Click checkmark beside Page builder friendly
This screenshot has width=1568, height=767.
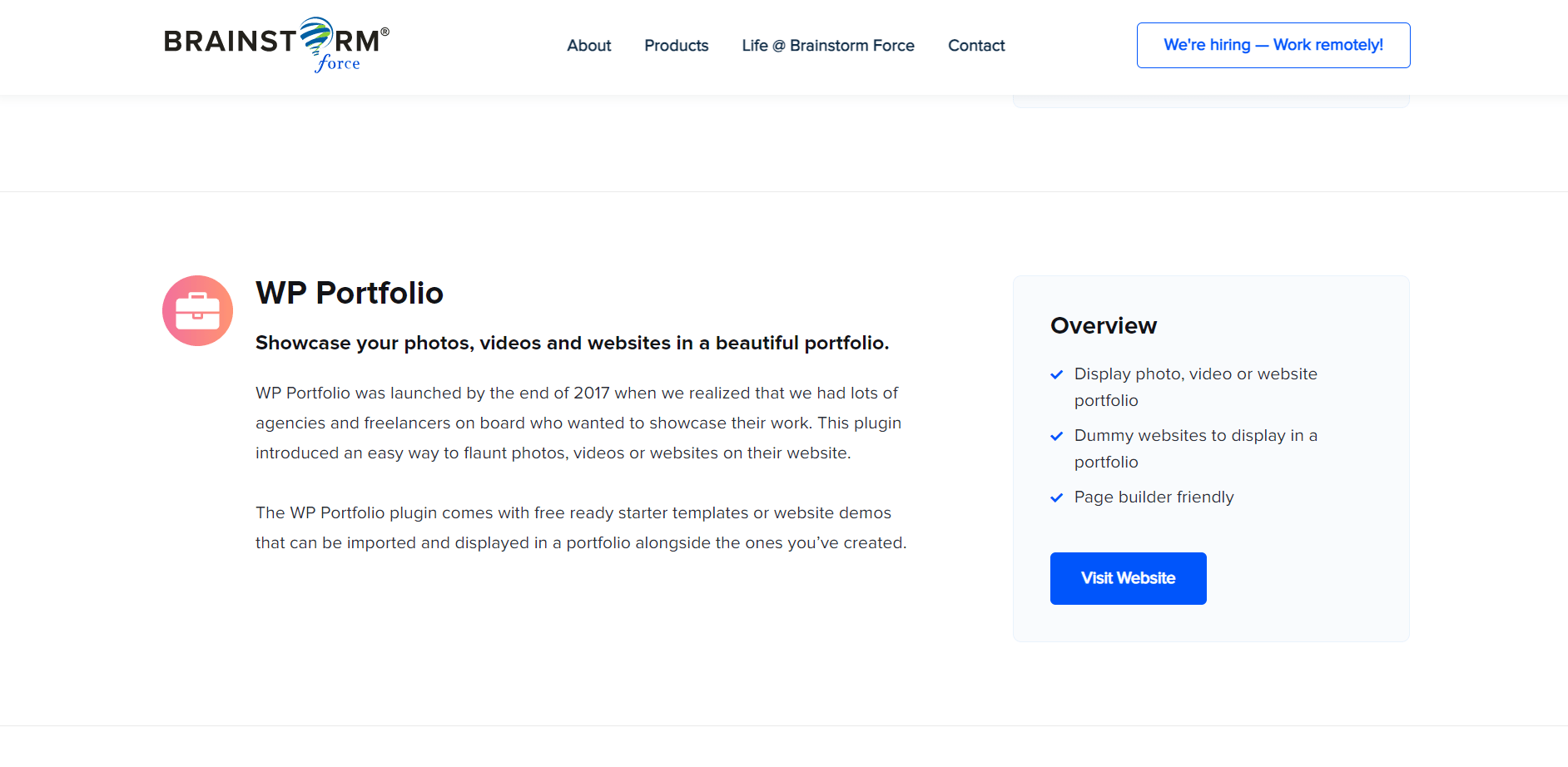[x=1057, y=497]
